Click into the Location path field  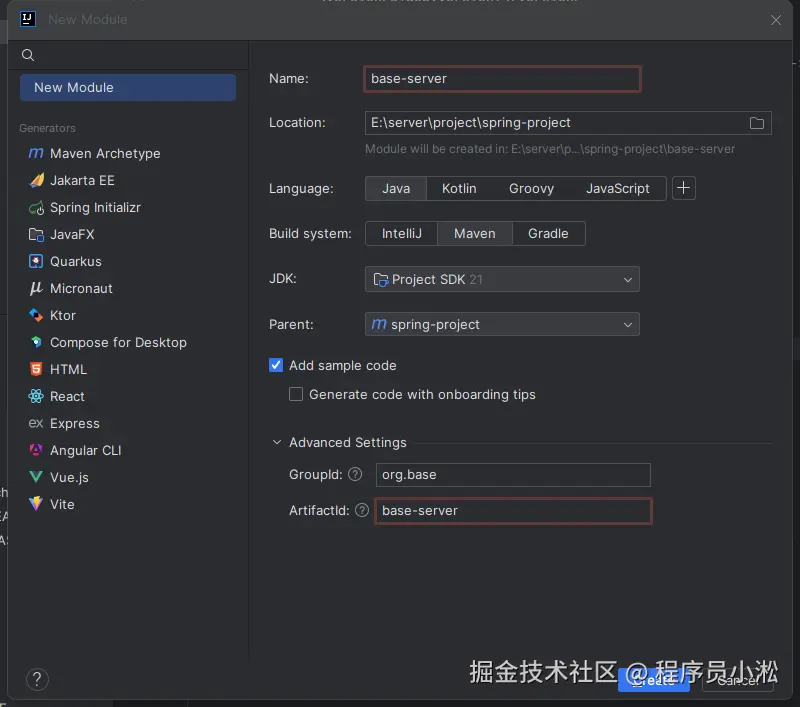pyautogui.click(x=555, y=123)
